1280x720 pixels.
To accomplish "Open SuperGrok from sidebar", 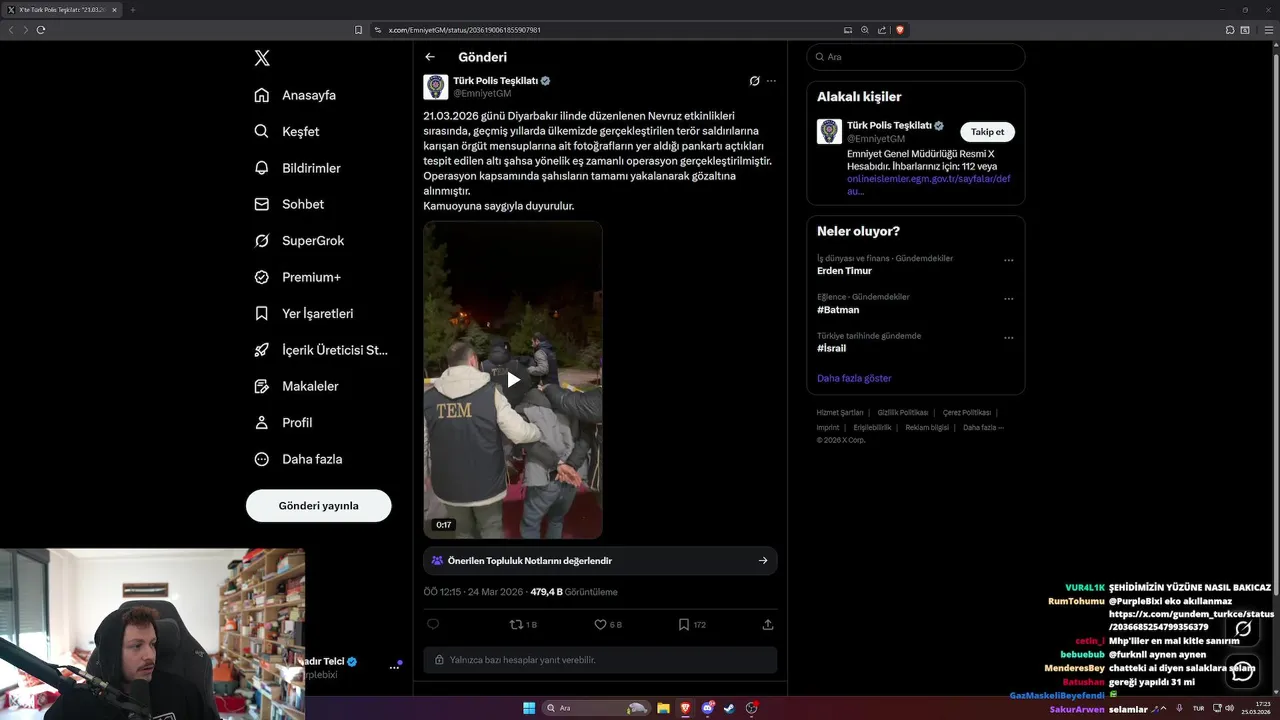I will [x=299, y=241].
